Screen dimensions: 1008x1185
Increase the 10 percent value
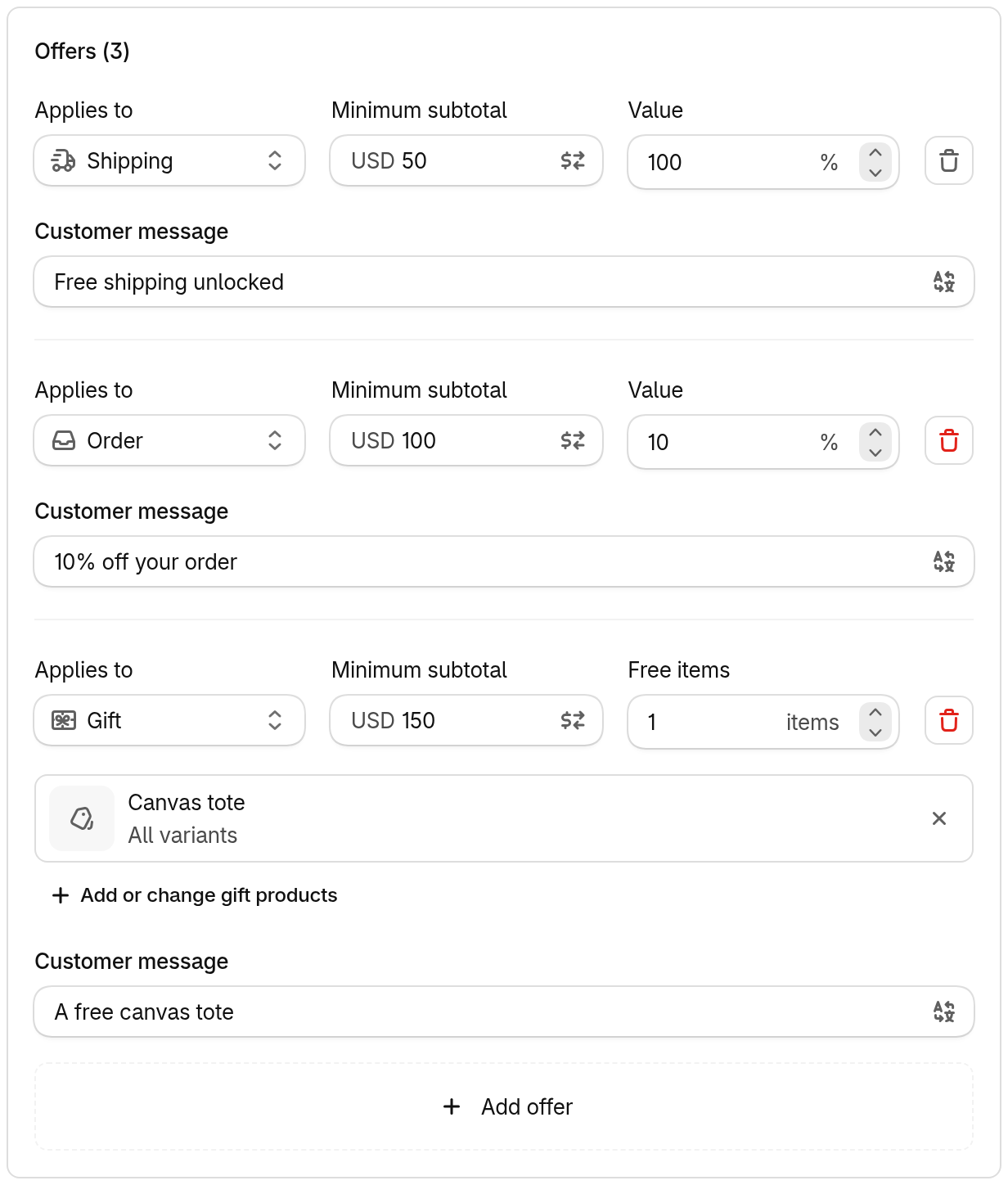click(x=875, y=432)
